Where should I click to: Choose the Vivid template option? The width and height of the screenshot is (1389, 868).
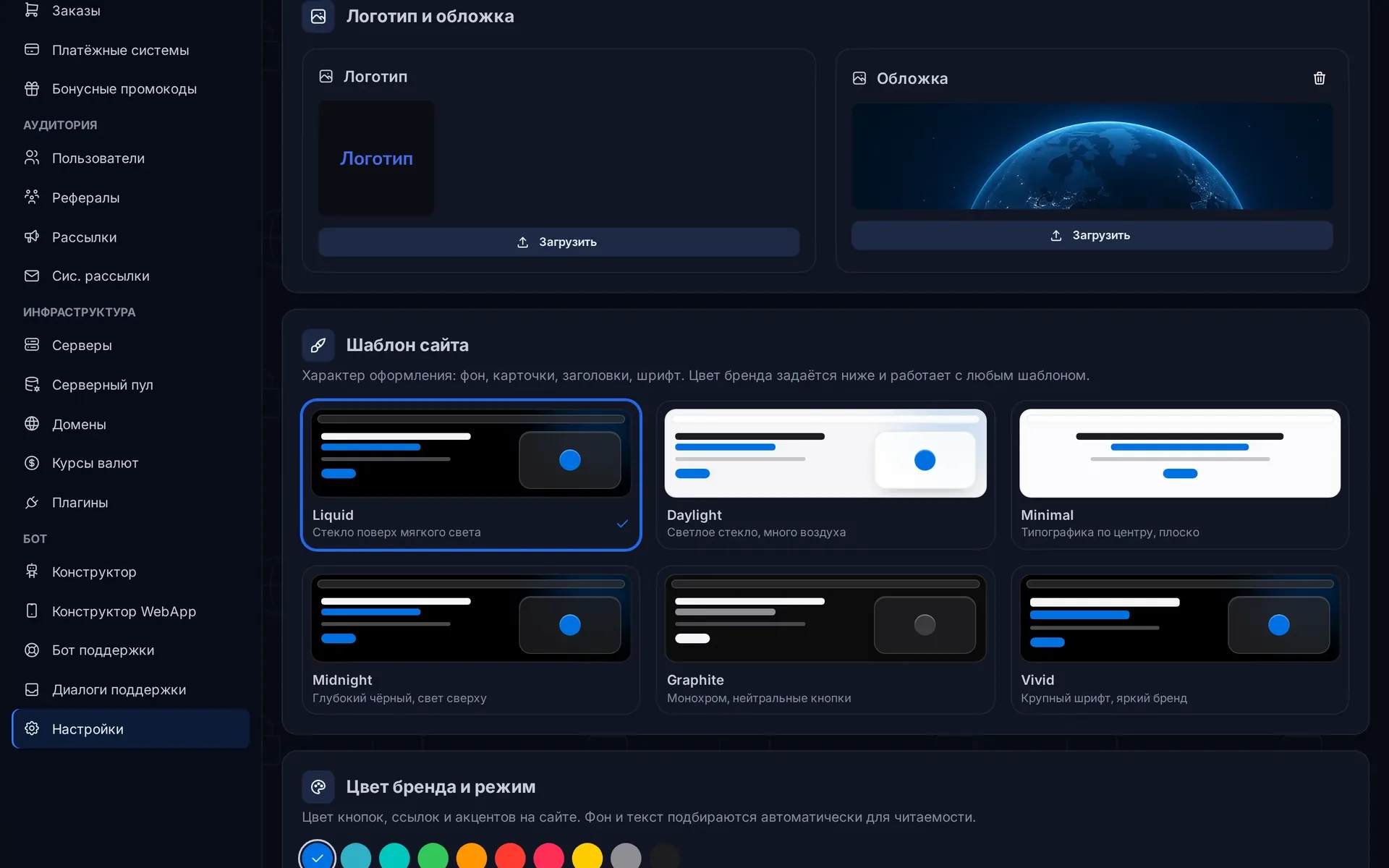[1180, 640]
